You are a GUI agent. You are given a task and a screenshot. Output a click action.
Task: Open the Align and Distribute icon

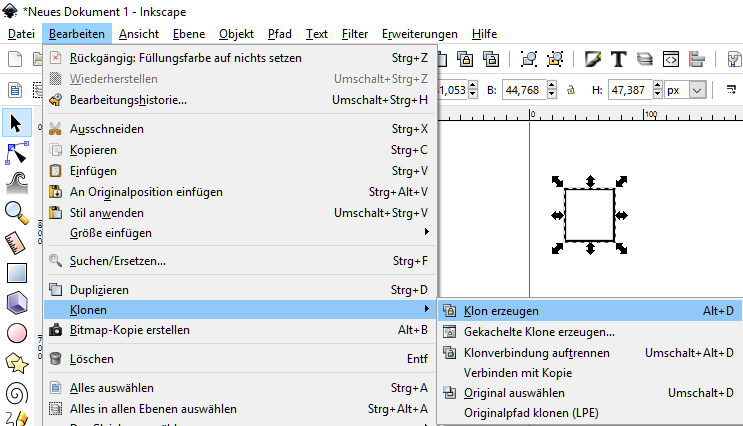click(697, 59)
